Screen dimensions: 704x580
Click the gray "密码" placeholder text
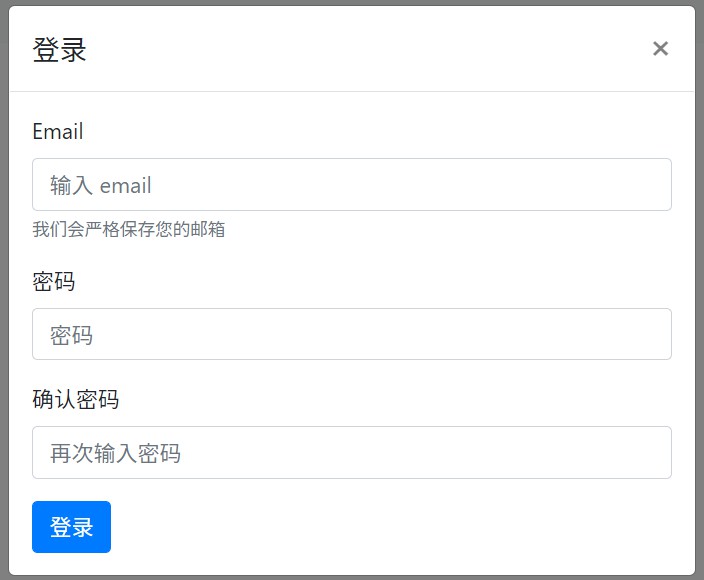click(71, 335)
